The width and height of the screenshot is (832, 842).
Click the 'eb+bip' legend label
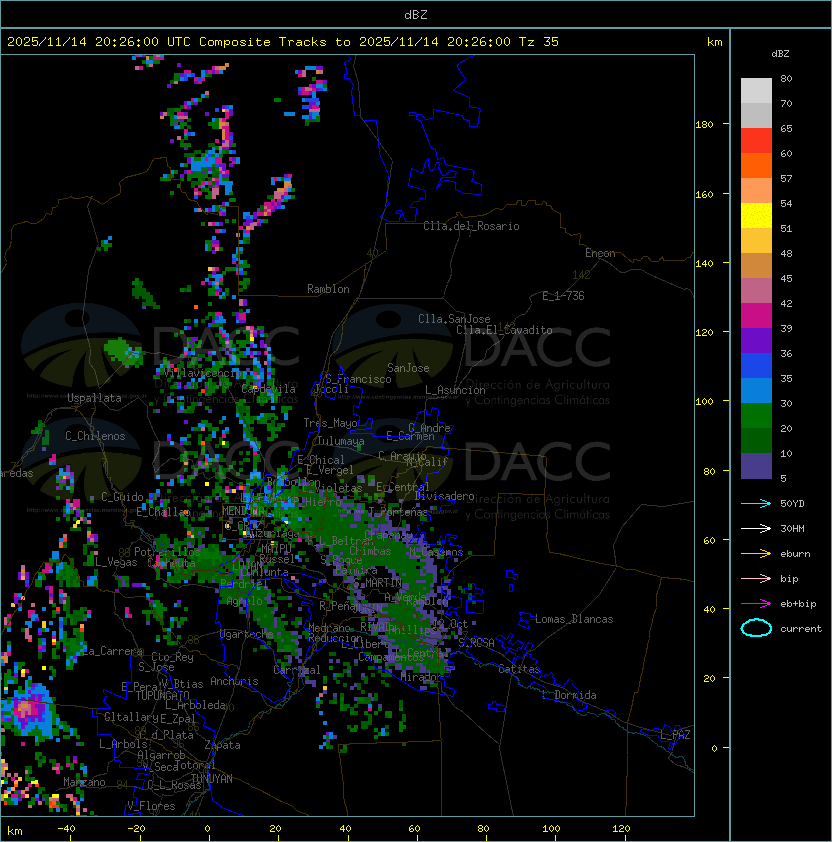[798, 604]
